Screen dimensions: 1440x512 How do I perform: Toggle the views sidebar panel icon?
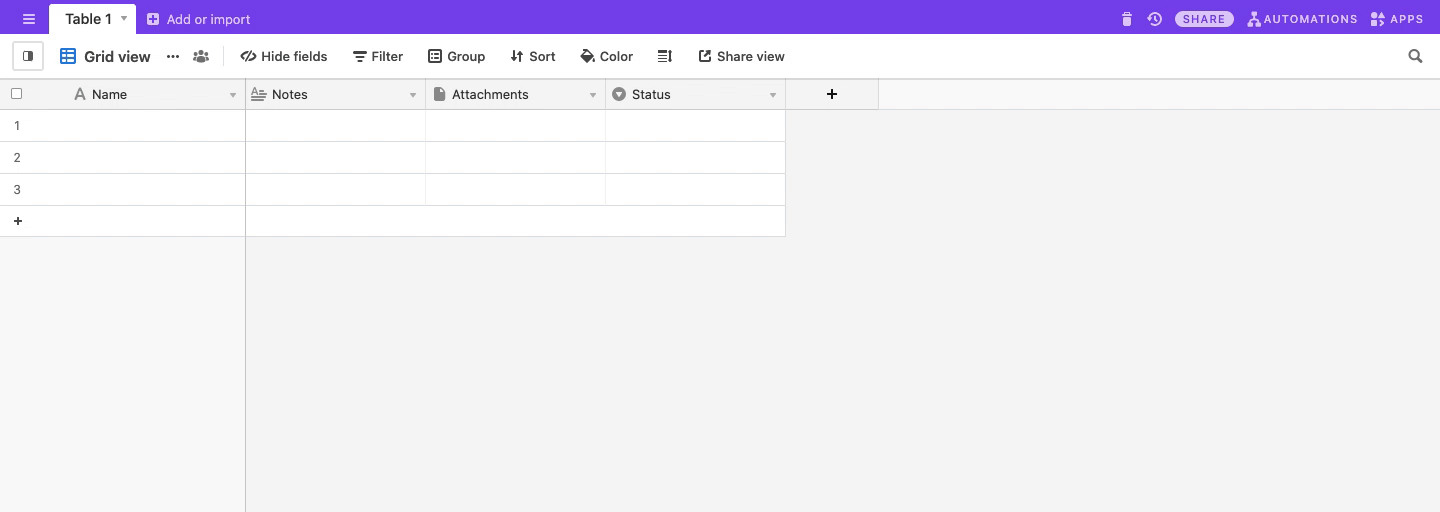coord(28,56)
